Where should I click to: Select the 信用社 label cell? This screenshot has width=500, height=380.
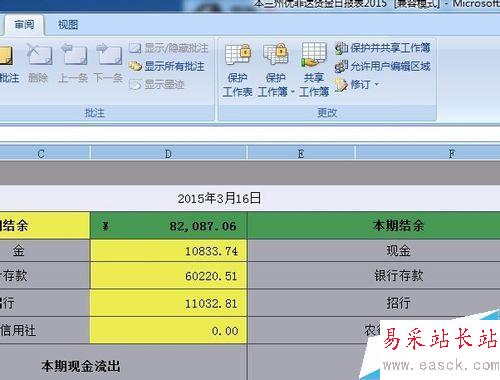pyautogui.click(x=45, y=331)
